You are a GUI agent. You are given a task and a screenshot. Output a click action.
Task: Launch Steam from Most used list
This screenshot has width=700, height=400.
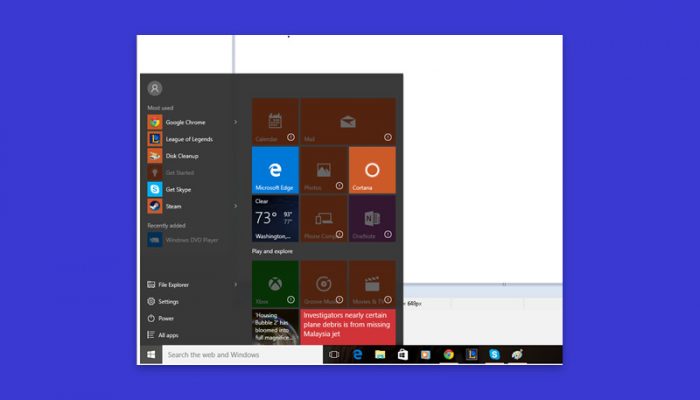coord(192,206)
